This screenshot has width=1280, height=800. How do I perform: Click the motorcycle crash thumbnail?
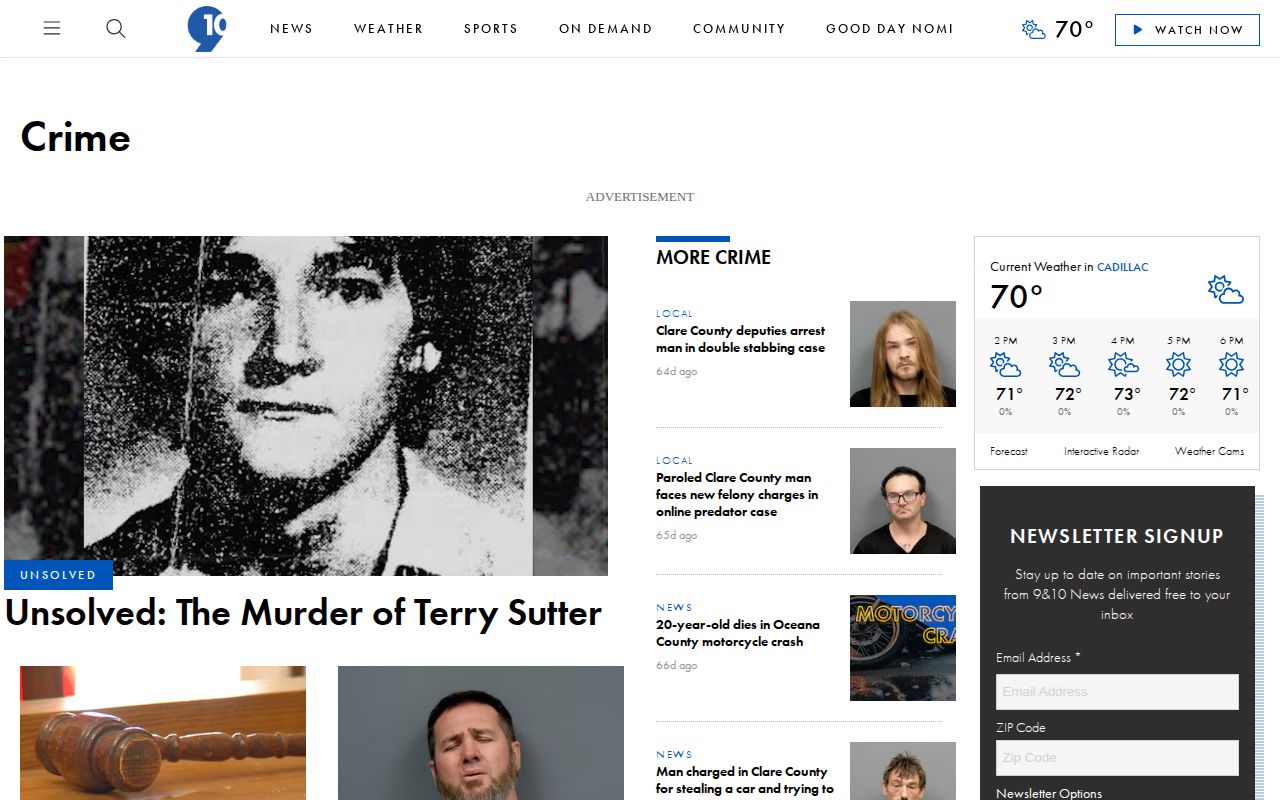903,648
